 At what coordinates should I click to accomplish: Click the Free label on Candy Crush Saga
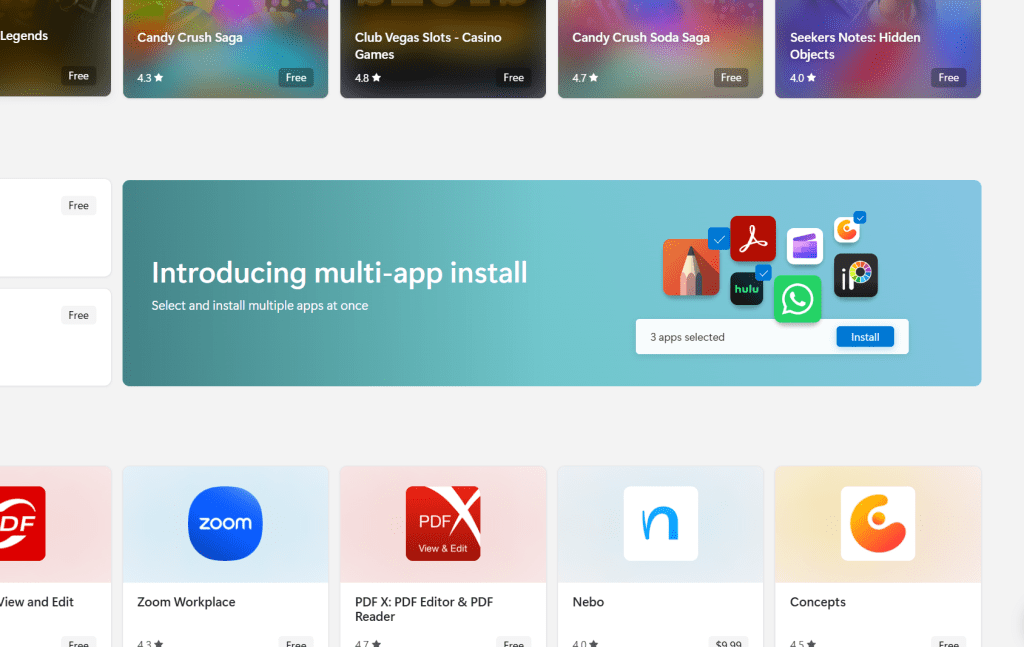tap(296, 76)
